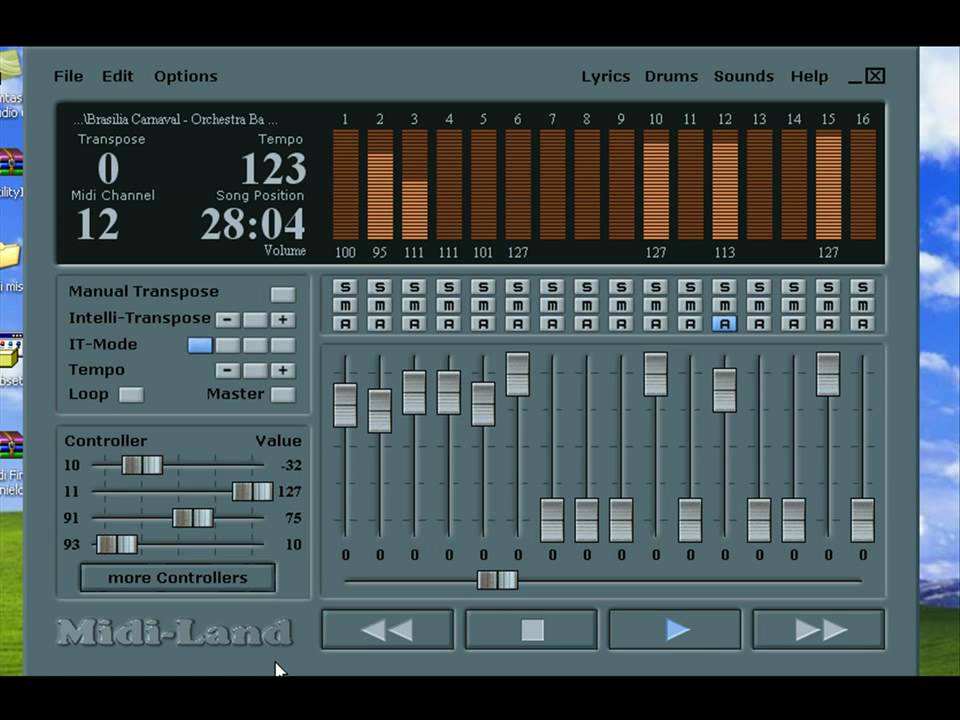Open the Lyrics menu
Viewport: 960px width, 720px height.
pyautogui.click(x=606, y=77)
